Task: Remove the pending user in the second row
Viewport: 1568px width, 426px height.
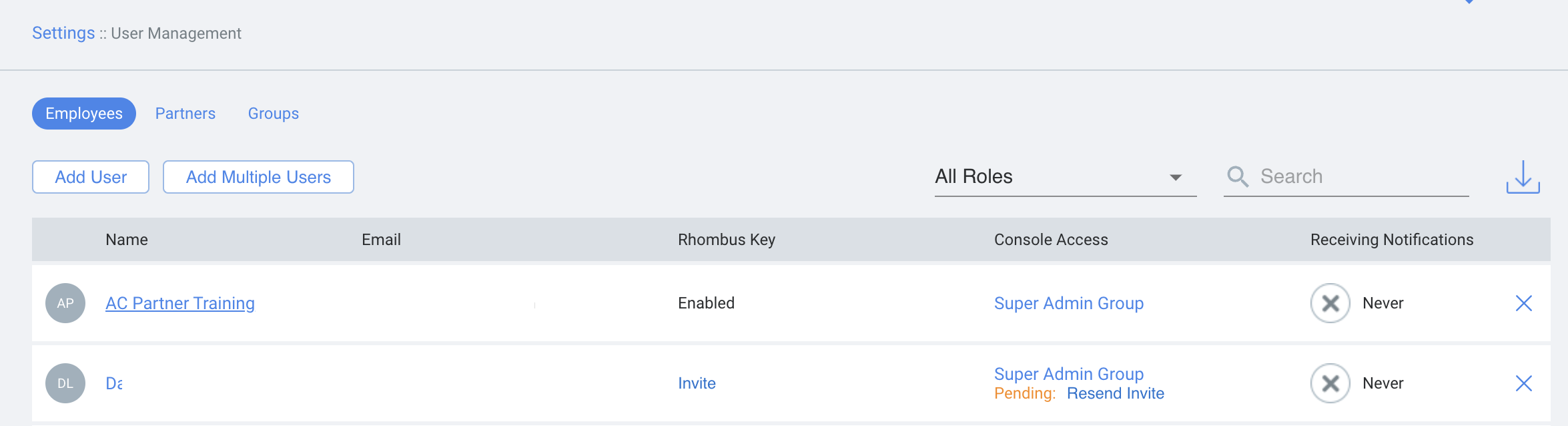Action: [1525, 383]
